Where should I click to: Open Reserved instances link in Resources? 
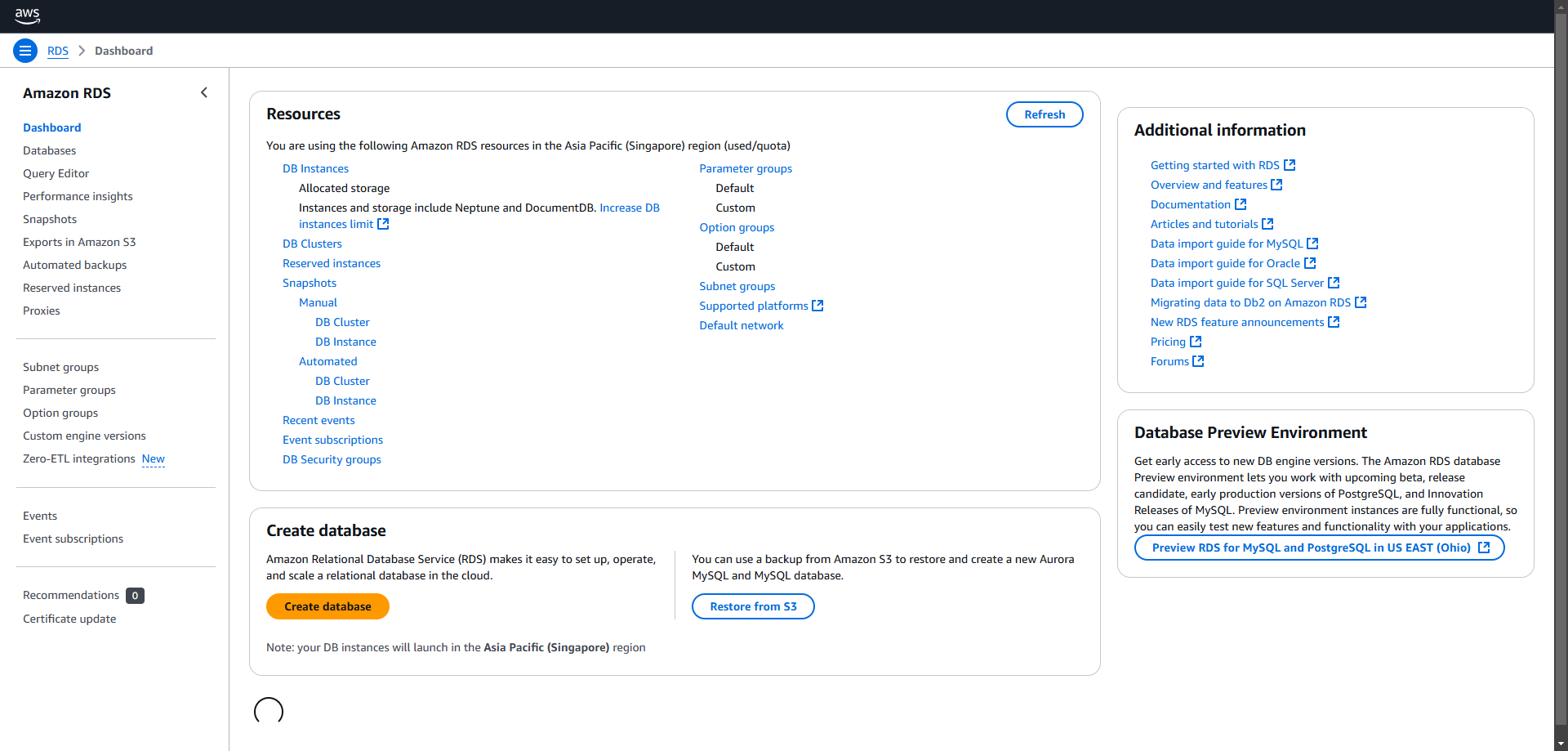(332, 263)
